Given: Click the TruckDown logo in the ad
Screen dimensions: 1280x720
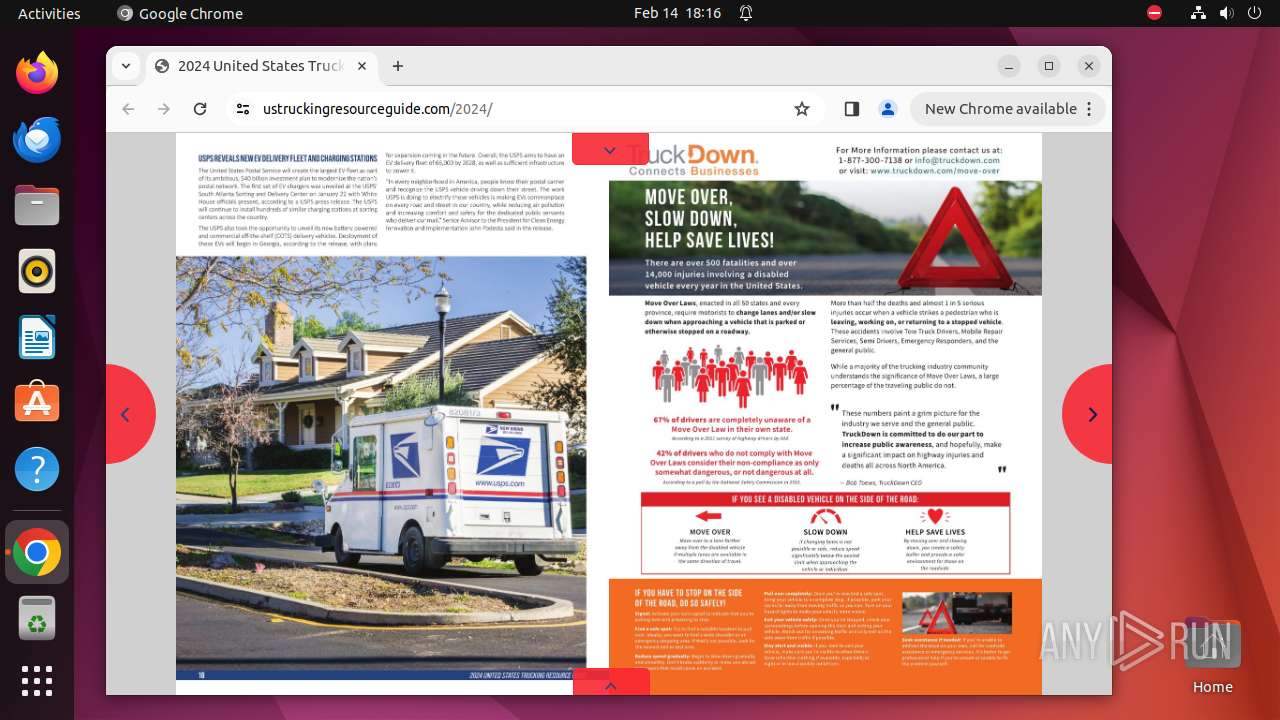Looking at the screenshot, I should point(692,160).
